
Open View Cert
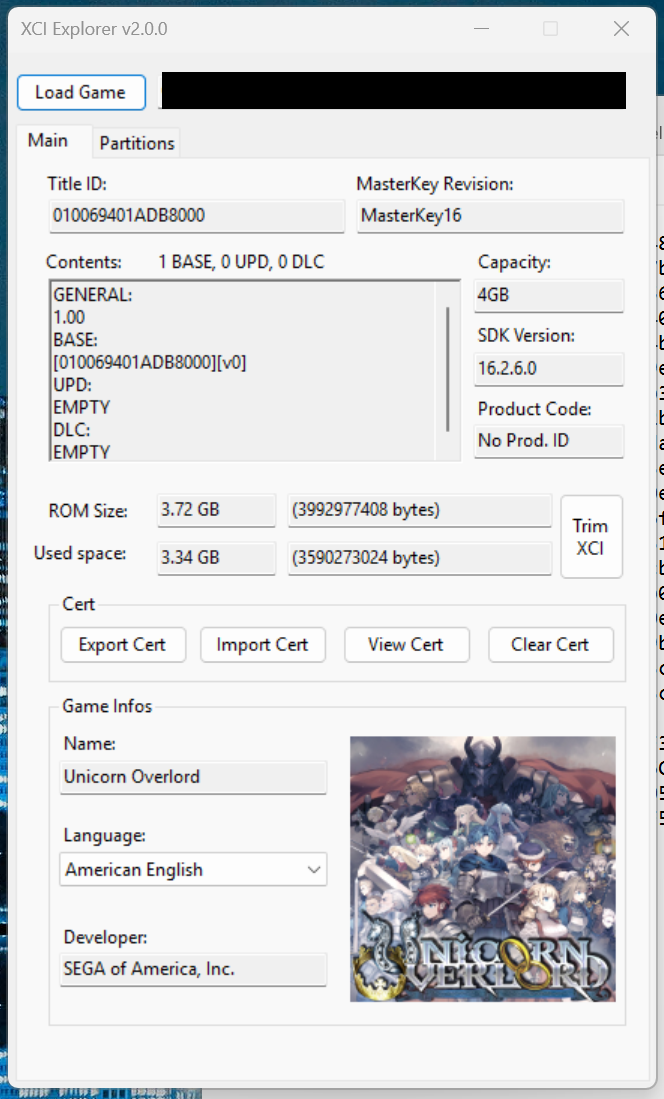tap(406, 645)
